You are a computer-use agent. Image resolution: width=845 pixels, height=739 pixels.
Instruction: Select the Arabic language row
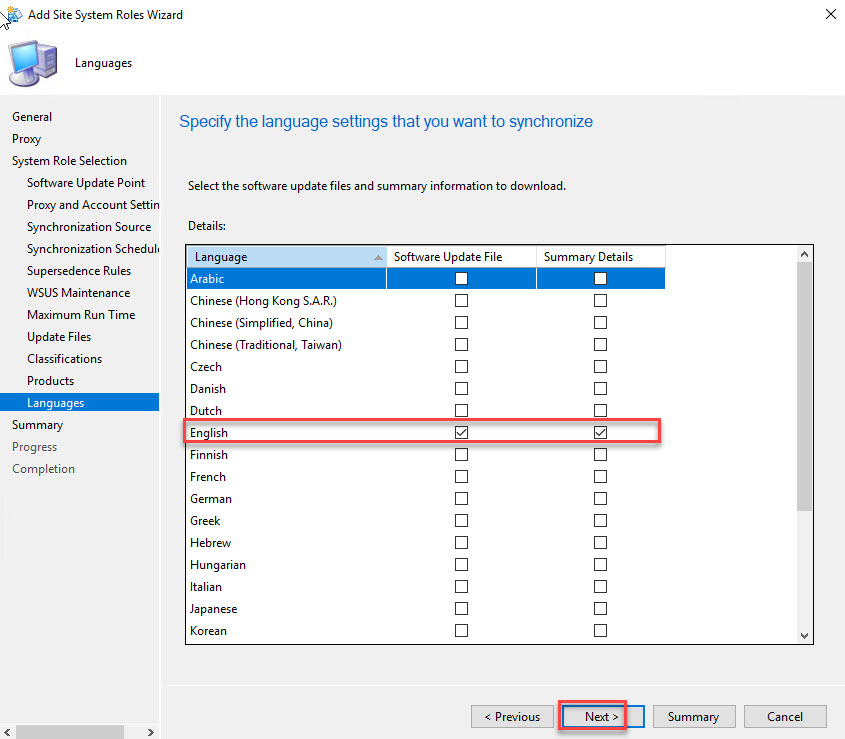pyautogui.click(x=285, y=279)
